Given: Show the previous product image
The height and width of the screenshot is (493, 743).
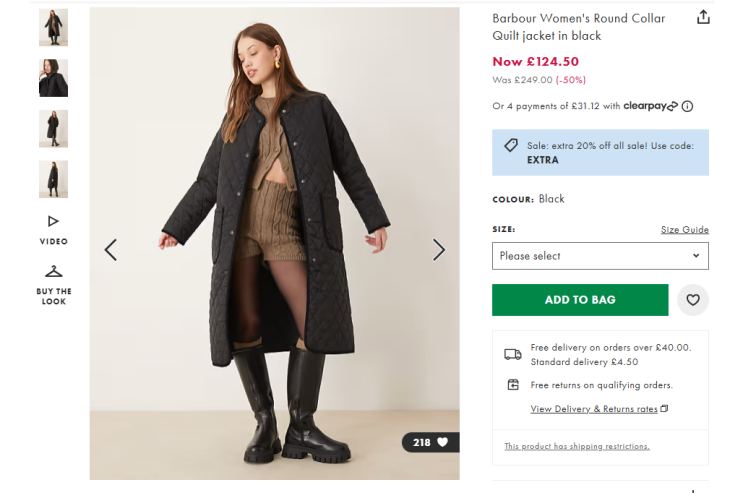Looking at the screenshot, I should 111,249.
